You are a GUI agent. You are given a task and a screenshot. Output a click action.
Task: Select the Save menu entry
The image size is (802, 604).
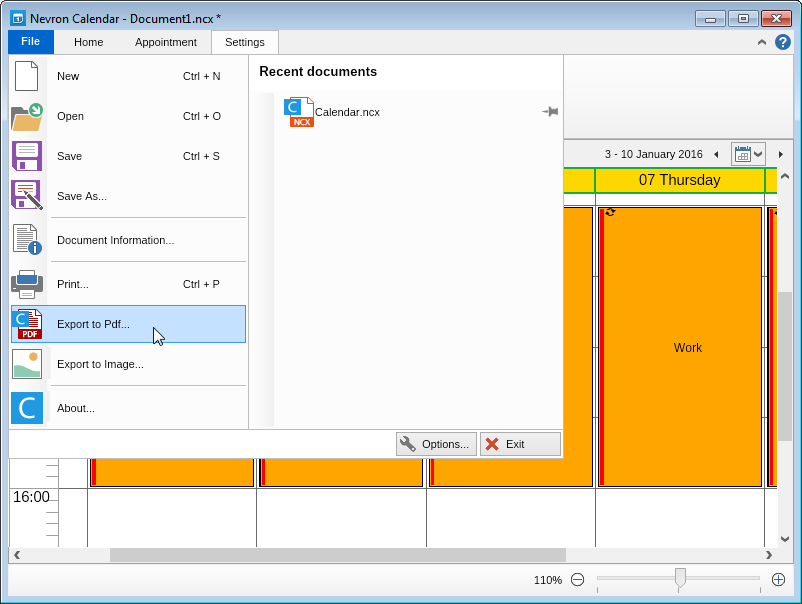pos(128,156)
